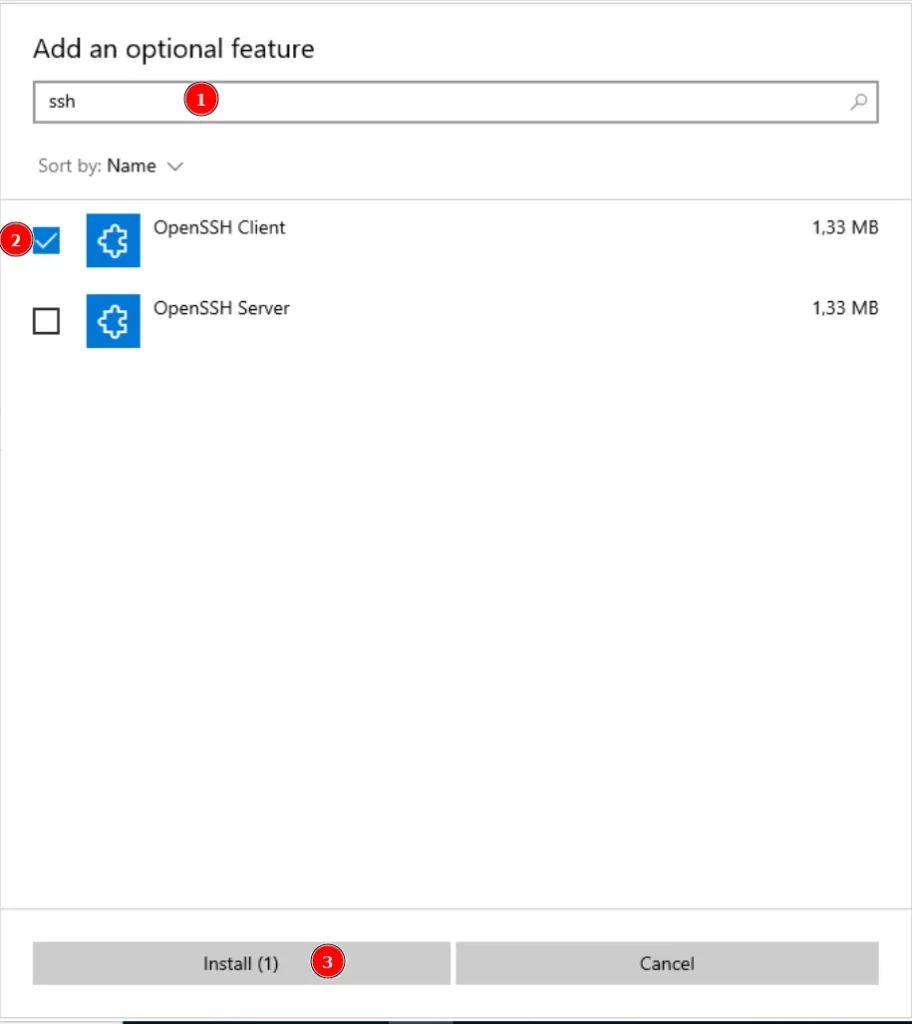The height and width of the screenshot is (1024, 912).
Task: Click the magnifying glass search icon
Action: [858, 101]
